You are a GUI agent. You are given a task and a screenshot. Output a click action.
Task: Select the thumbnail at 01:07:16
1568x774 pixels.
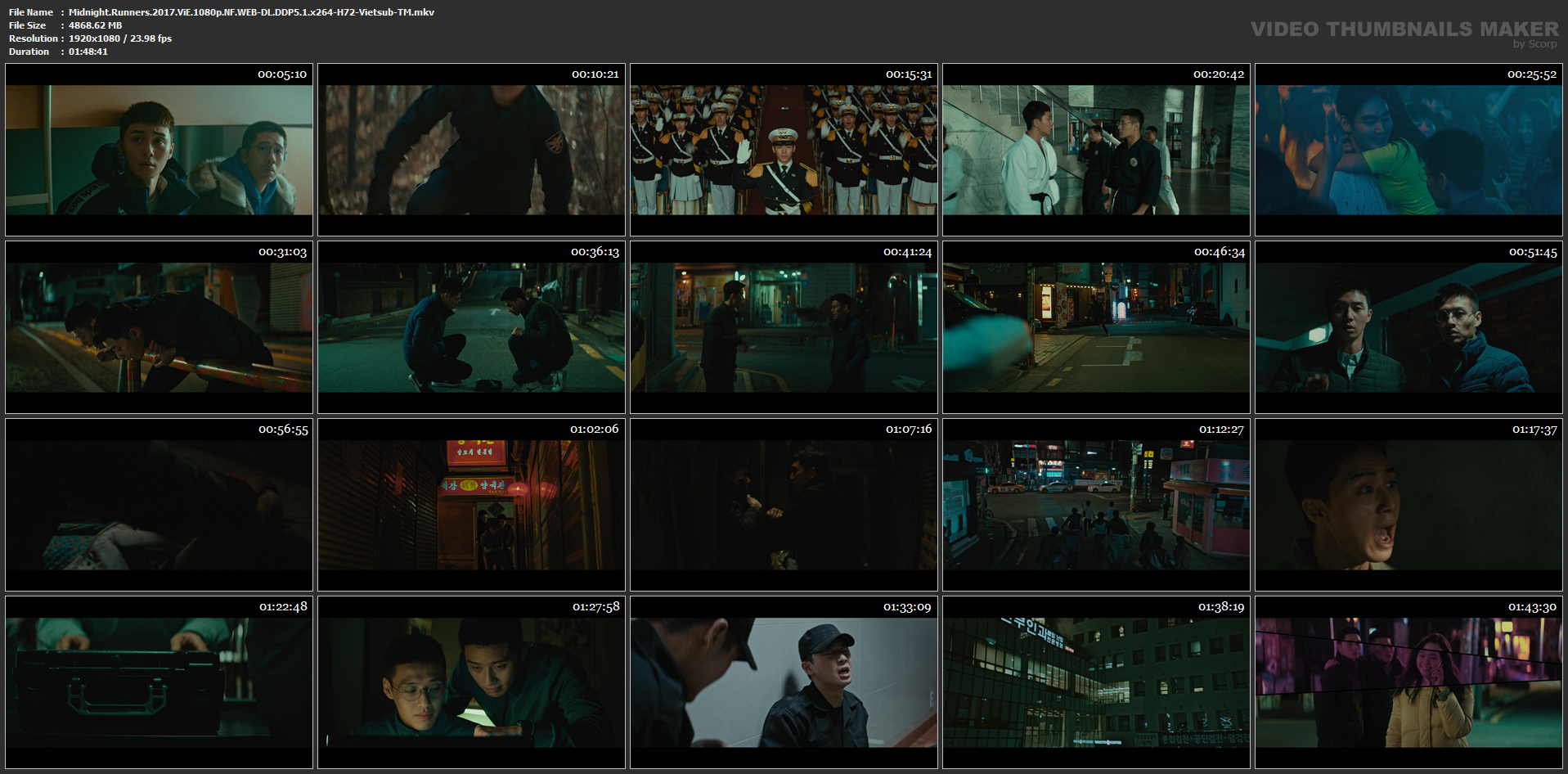[784, 505]
